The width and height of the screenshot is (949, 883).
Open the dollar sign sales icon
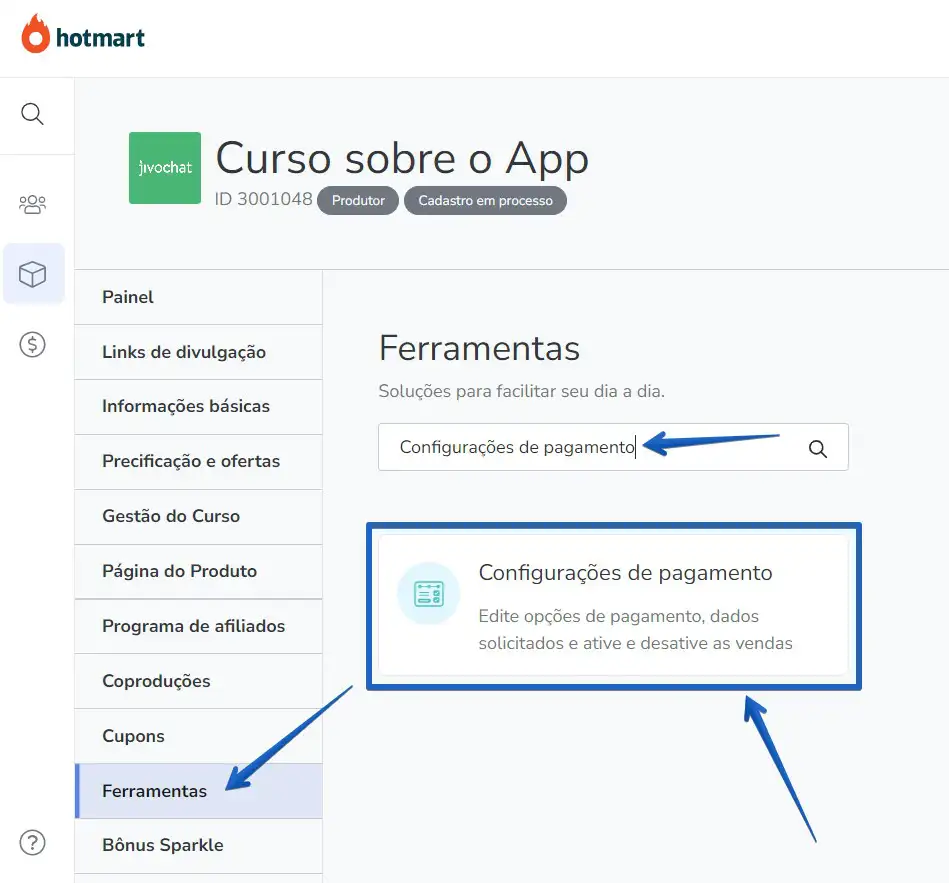[x=33, y=344]
